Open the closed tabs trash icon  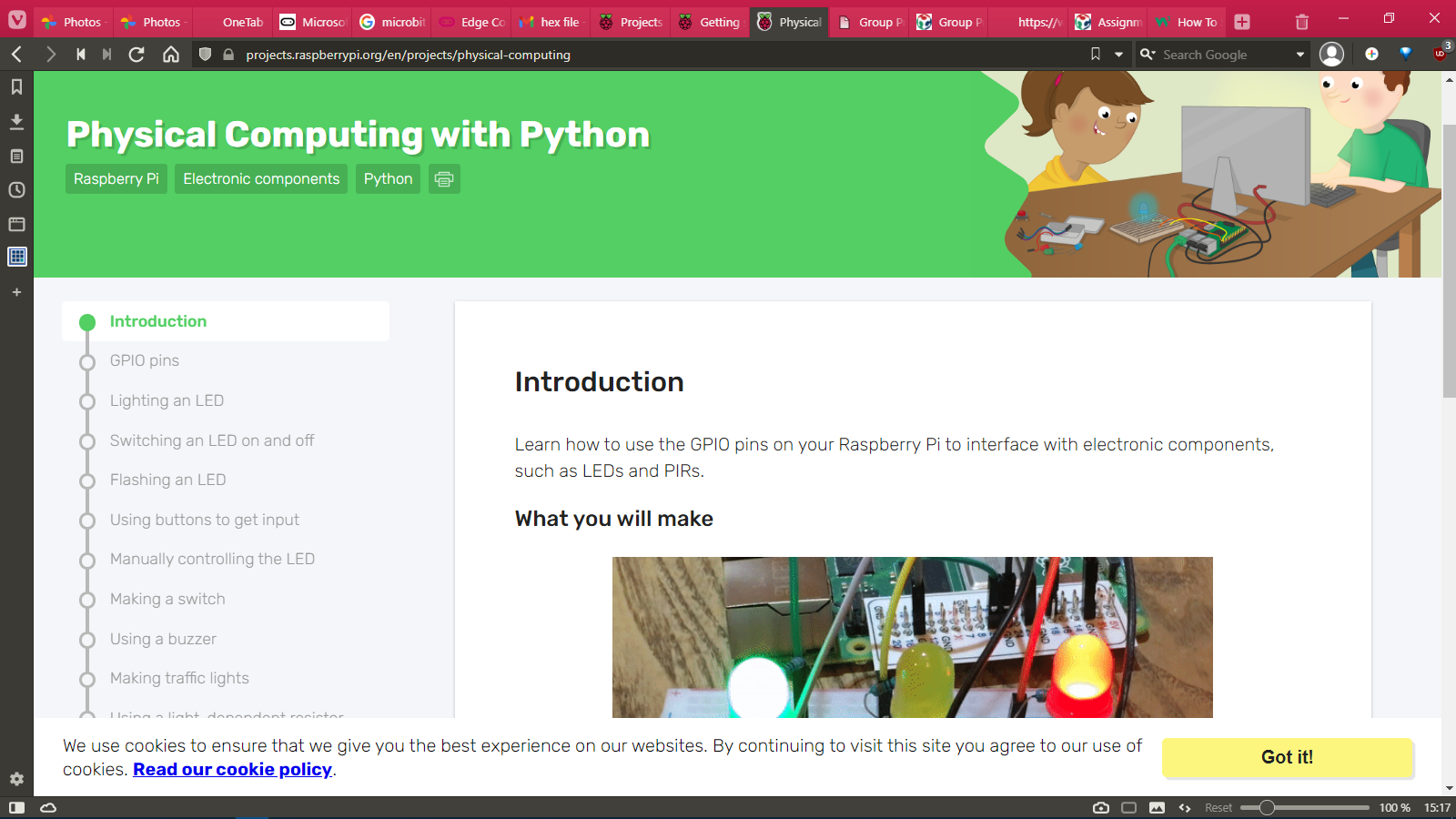1302,22
